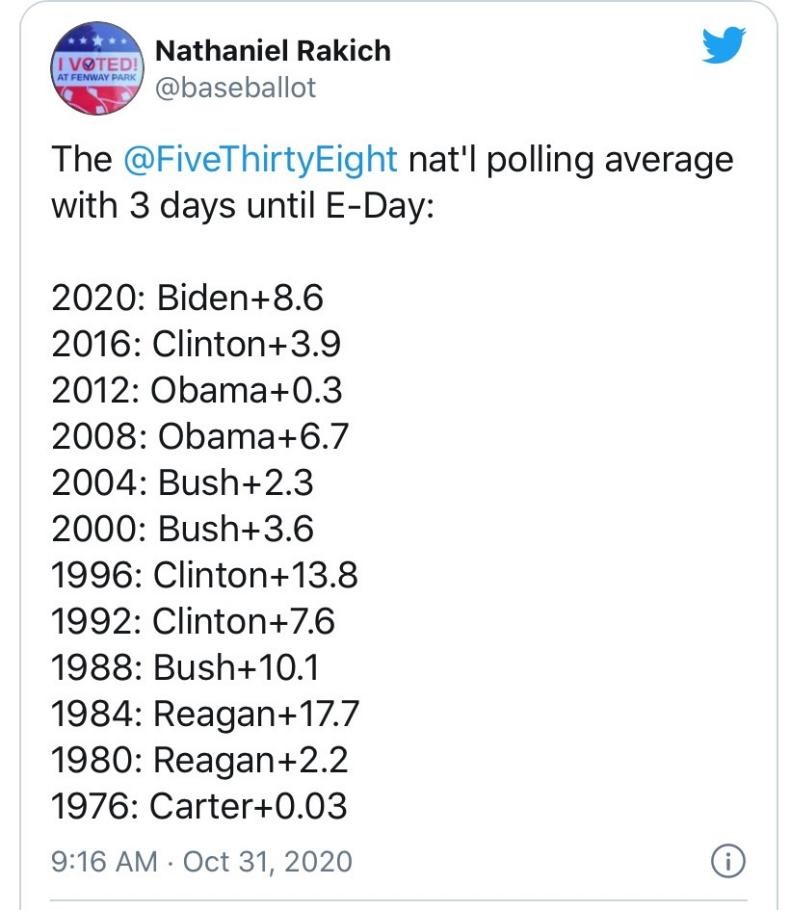Click the '1984: Reagan+17.7' line

(205, 714)
